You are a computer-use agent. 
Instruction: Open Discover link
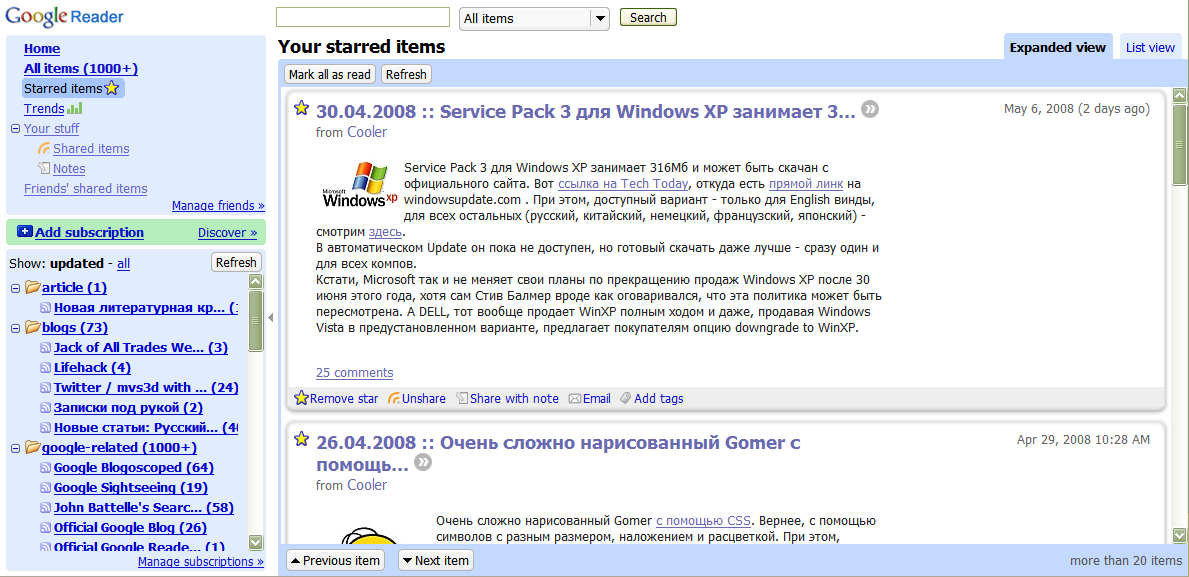point(227,233)
